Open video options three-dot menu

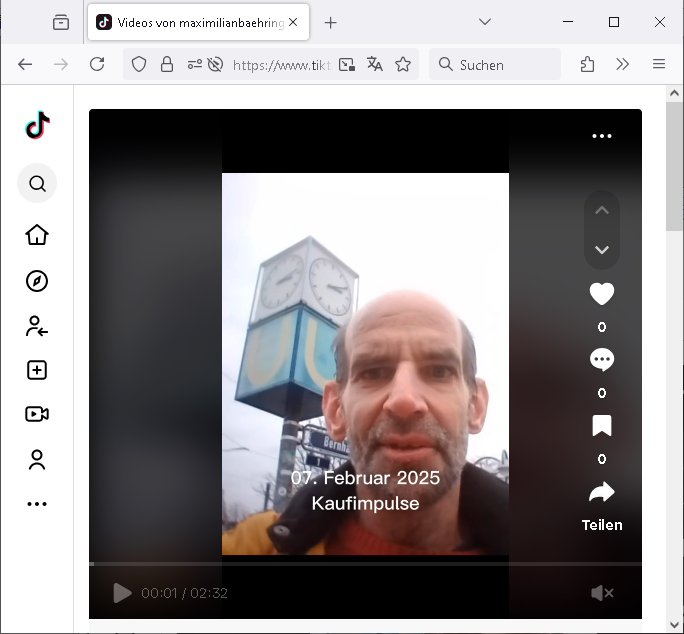pyautogui.click(x=601, y=136)
